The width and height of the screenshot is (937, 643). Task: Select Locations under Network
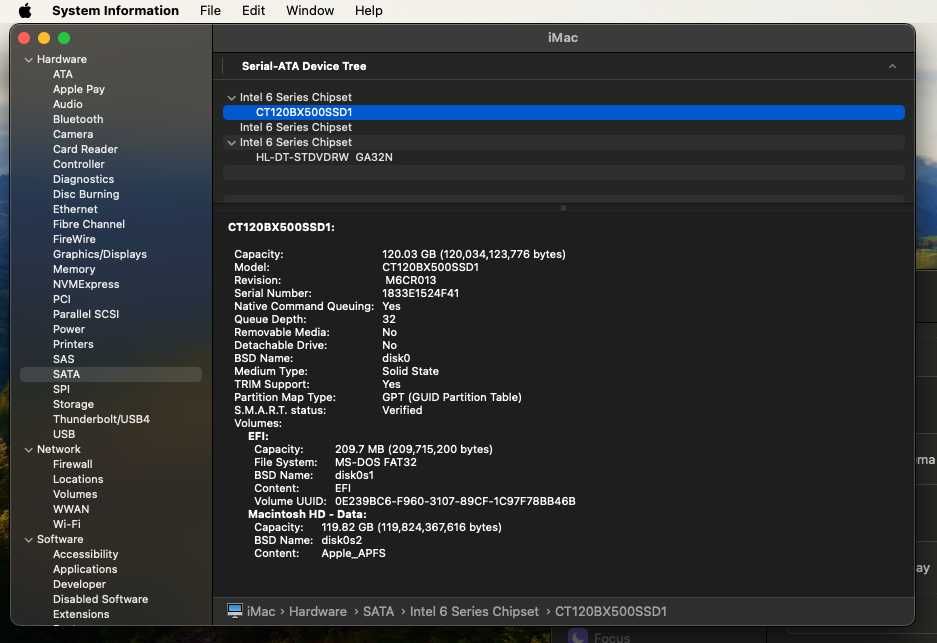coord(78,479)
